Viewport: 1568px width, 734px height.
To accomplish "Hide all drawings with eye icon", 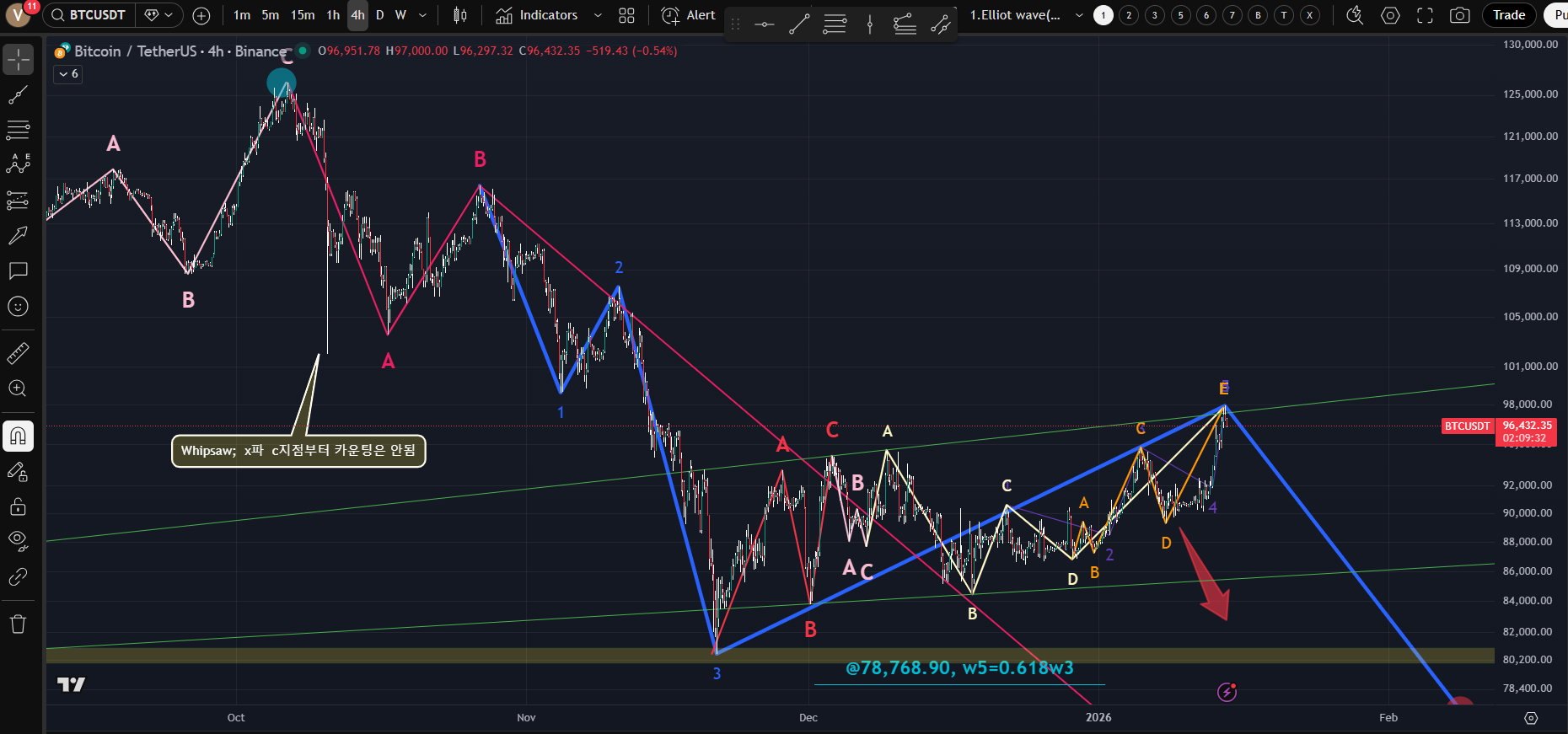I will [18, 541].
